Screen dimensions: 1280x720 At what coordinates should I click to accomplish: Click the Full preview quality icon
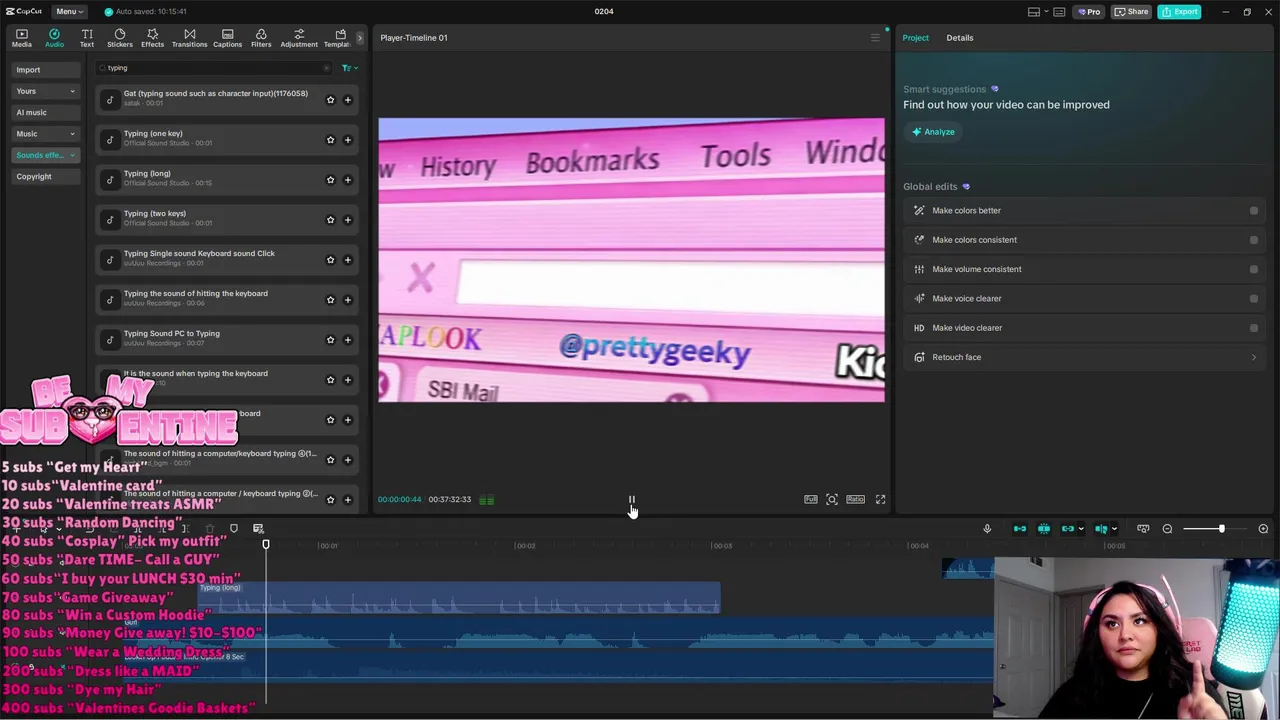click(x=811, y=499)
